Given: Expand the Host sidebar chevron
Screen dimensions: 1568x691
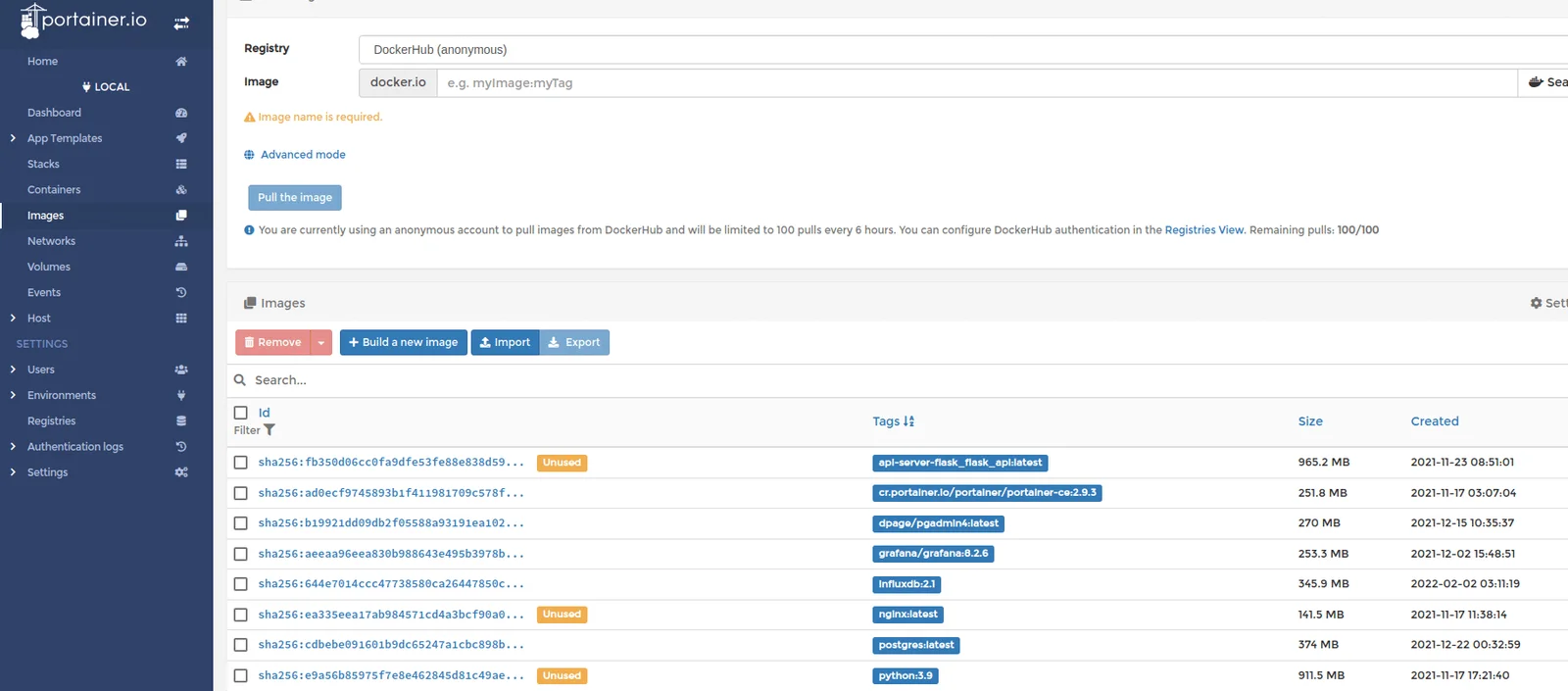Looking at the screenshot, I should click(13, 318).
